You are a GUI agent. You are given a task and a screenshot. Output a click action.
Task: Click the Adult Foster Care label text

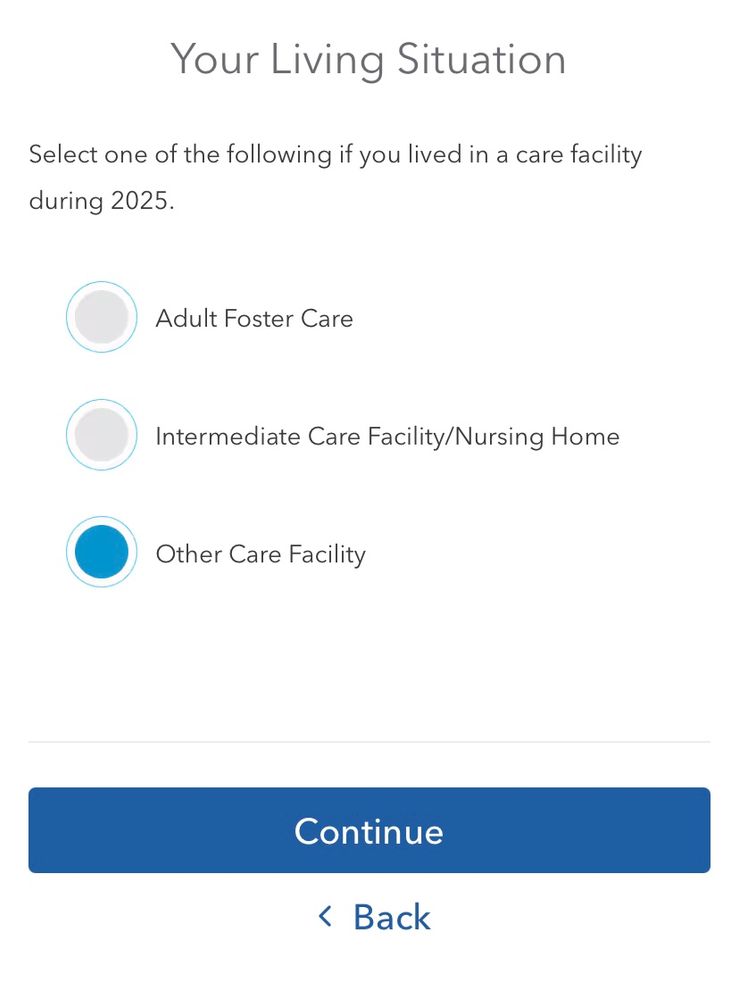point(254,319)
